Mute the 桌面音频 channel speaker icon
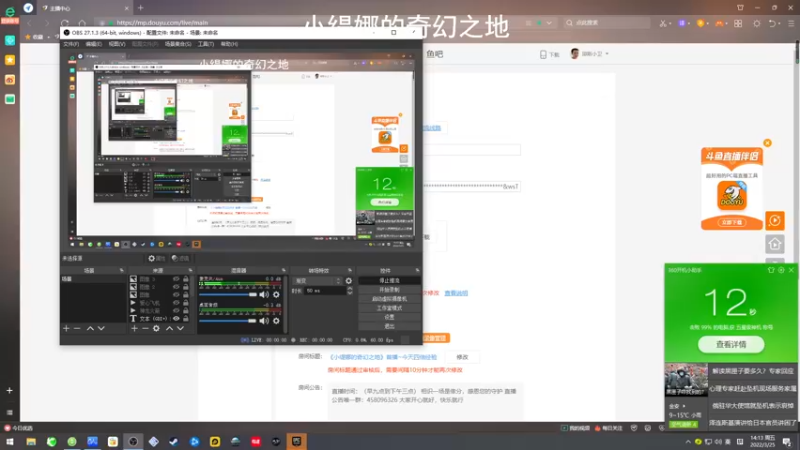The width and height of the screenshot is (800, 450). [x=264, y=321]
